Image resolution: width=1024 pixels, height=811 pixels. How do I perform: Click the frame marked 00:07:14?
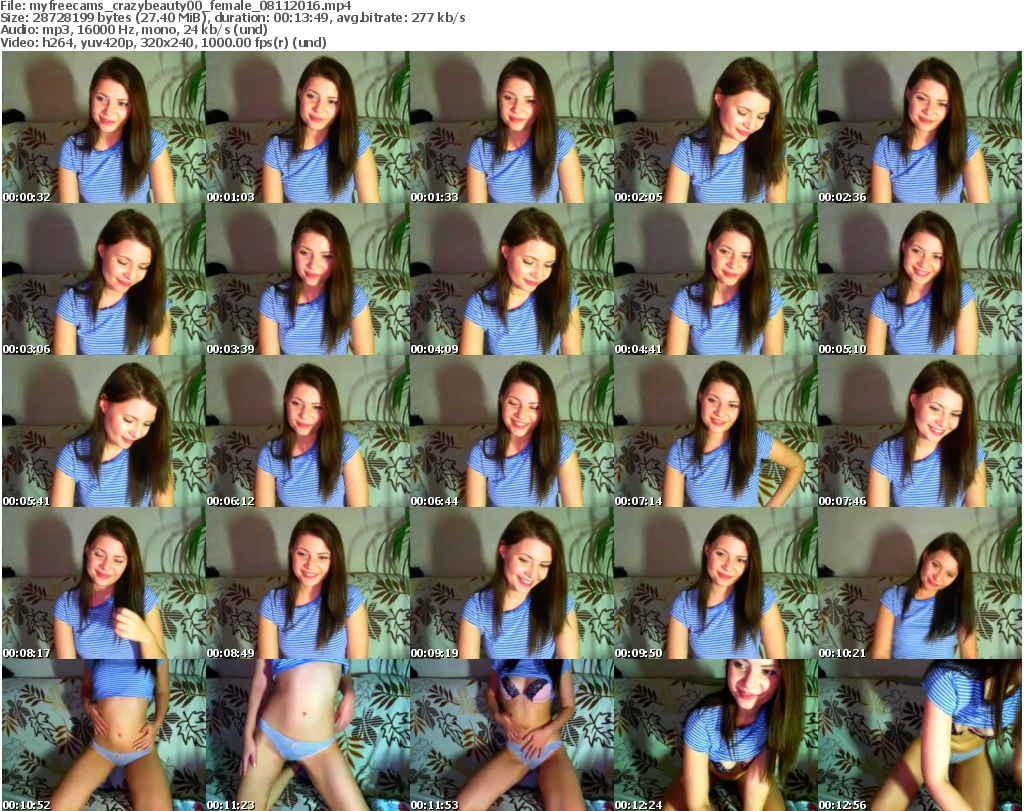[x=714, y=431]
